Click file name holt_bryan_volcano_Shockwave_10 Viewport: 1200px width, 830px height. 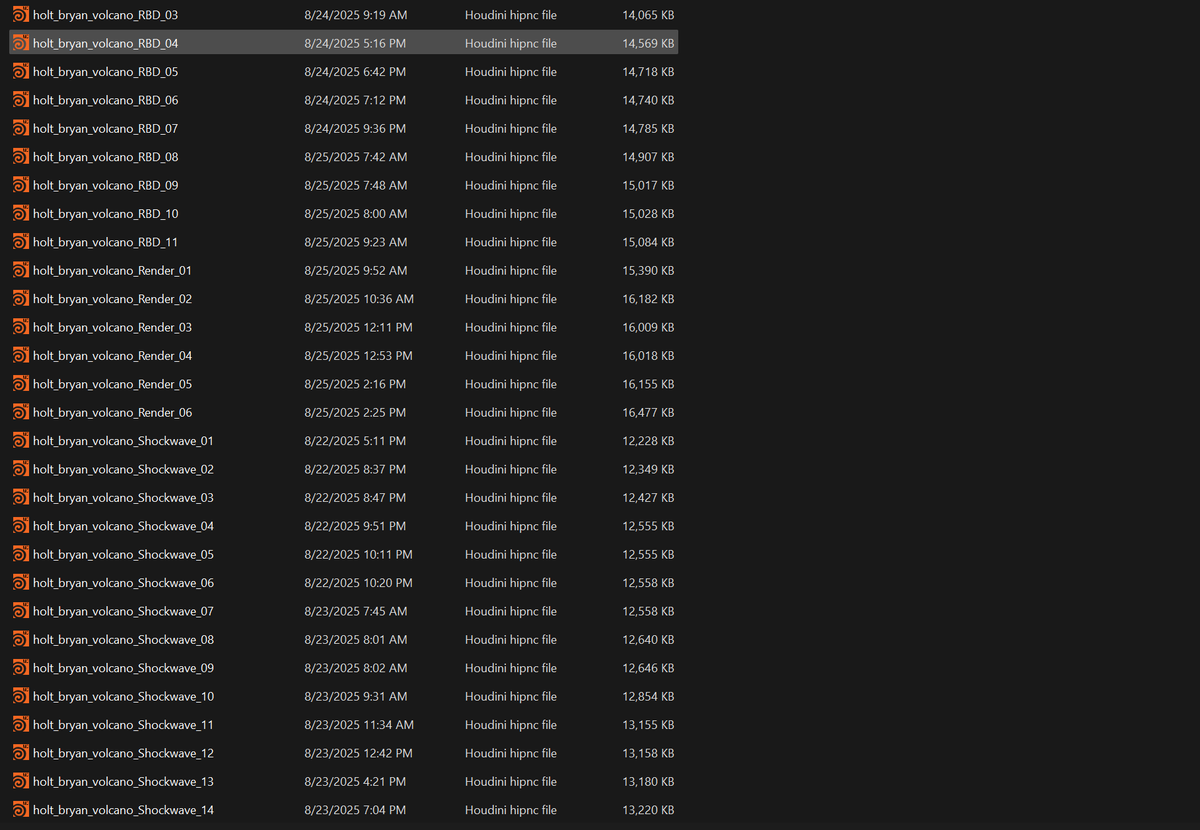tap(123, 696)
